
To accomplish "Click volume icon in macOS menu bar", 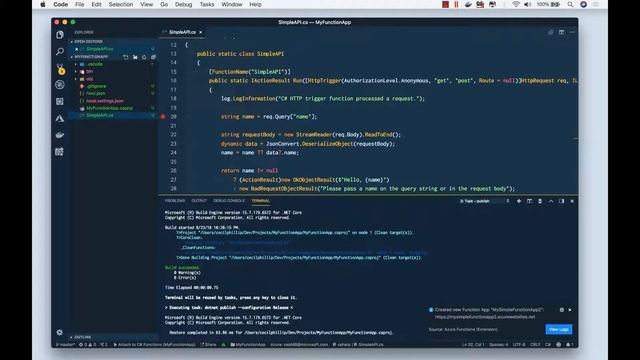I will 527,4.
